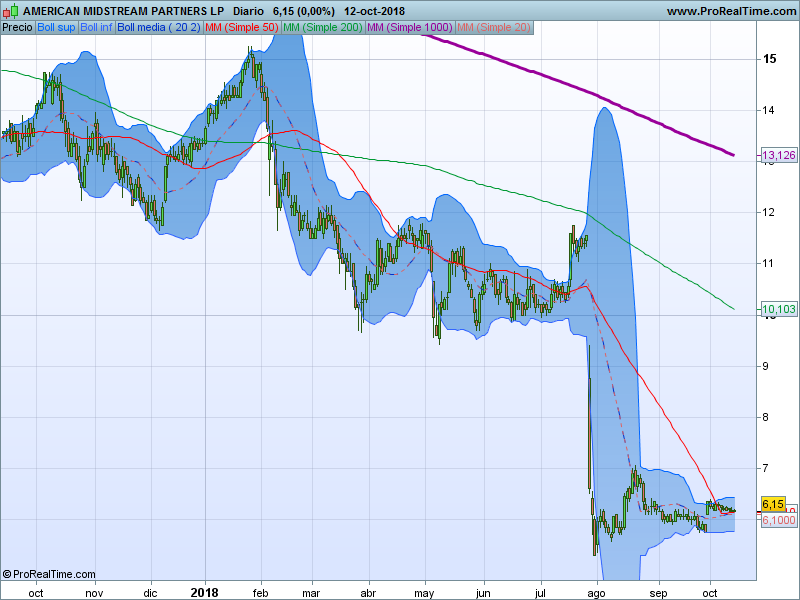This screenshot has height=600, width=800.
Task: Select the Boll inf legend tab
Action: 96,28
